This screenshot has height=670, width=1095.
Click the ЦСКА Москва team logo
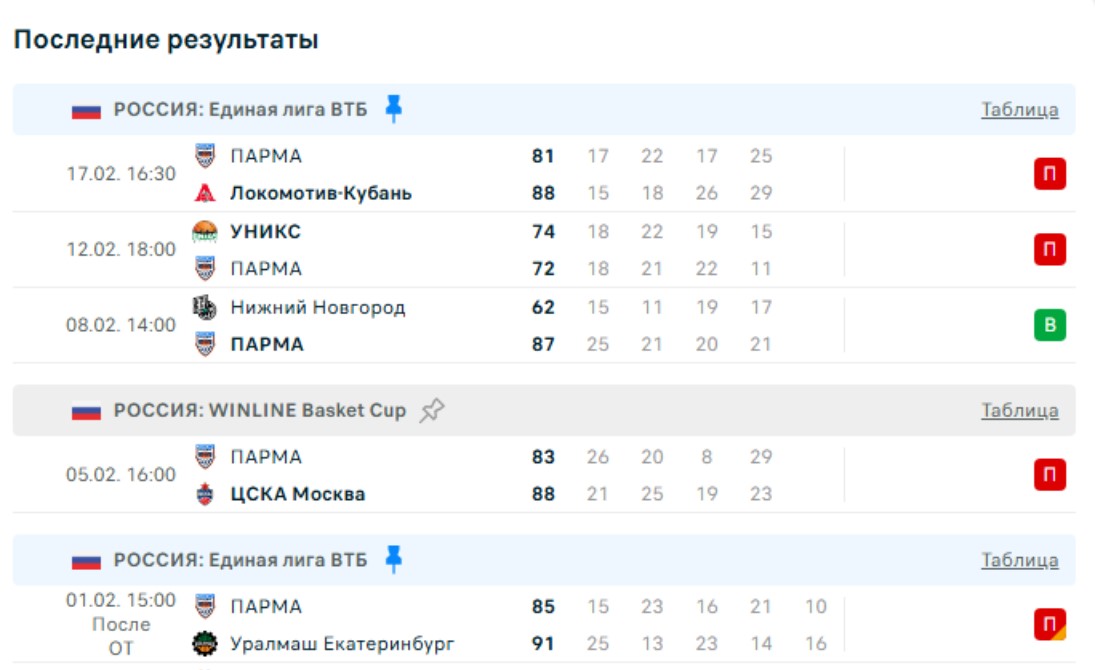pos(205,494)
